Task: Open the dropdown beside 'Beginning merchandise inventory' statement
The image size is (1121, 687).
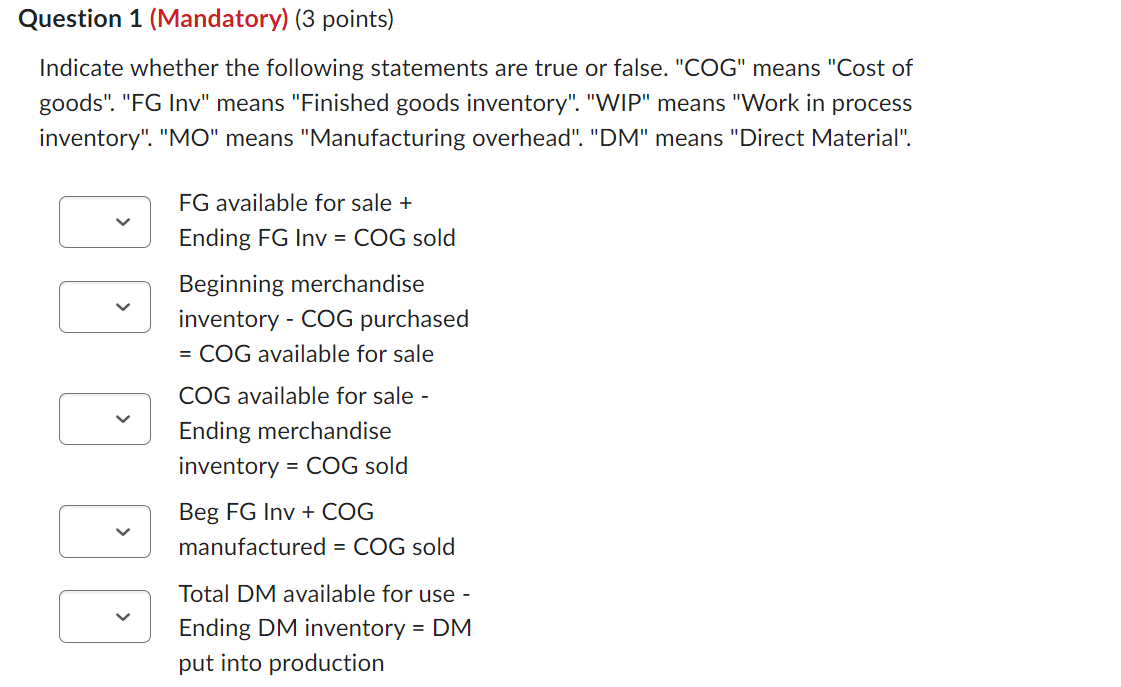Action: click(104, 307)
